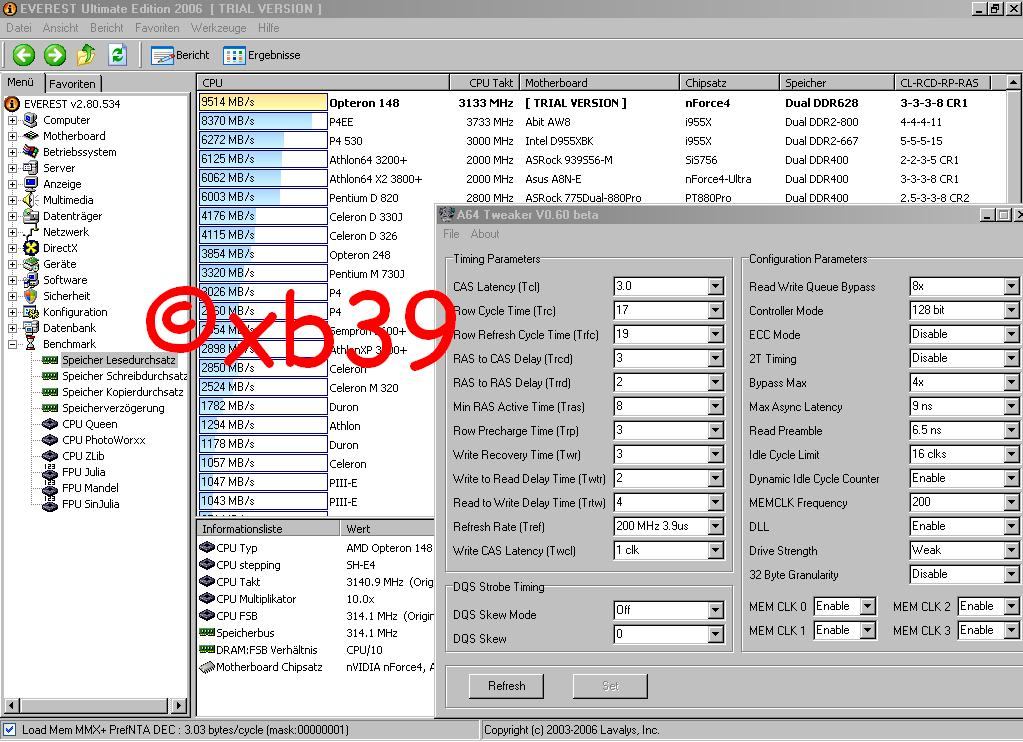
Task: Expand the Computer tree node
Action: (12, 120)
